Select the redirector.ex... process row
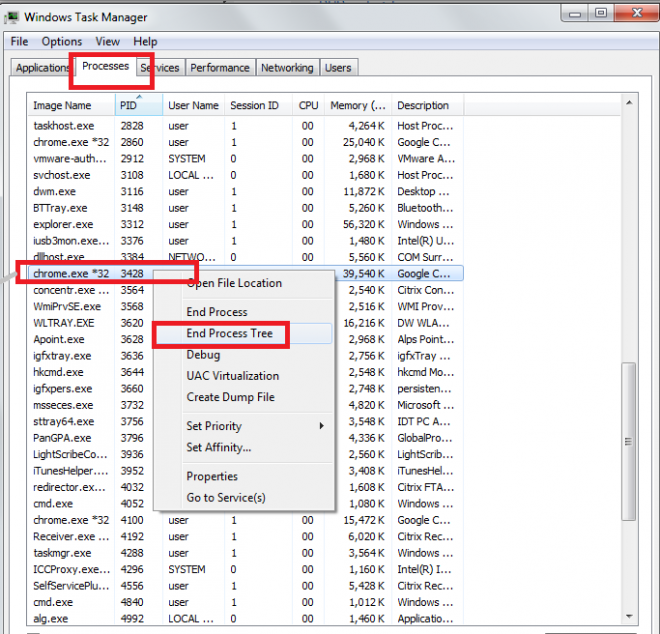Screen dimensions: 660x634 pos(246,487)
